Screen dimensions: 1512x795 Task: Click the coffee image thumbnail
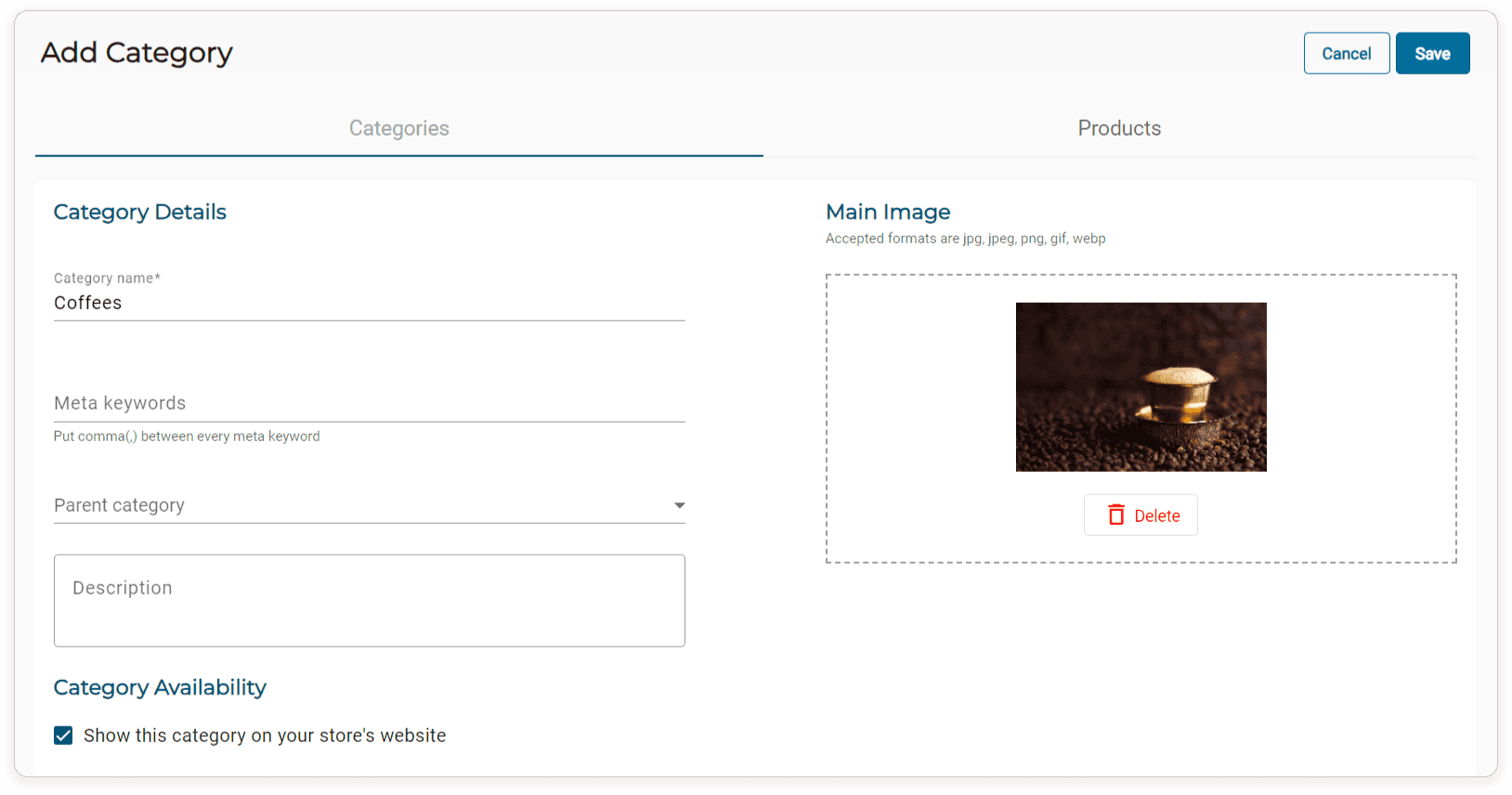(1141, 386)
